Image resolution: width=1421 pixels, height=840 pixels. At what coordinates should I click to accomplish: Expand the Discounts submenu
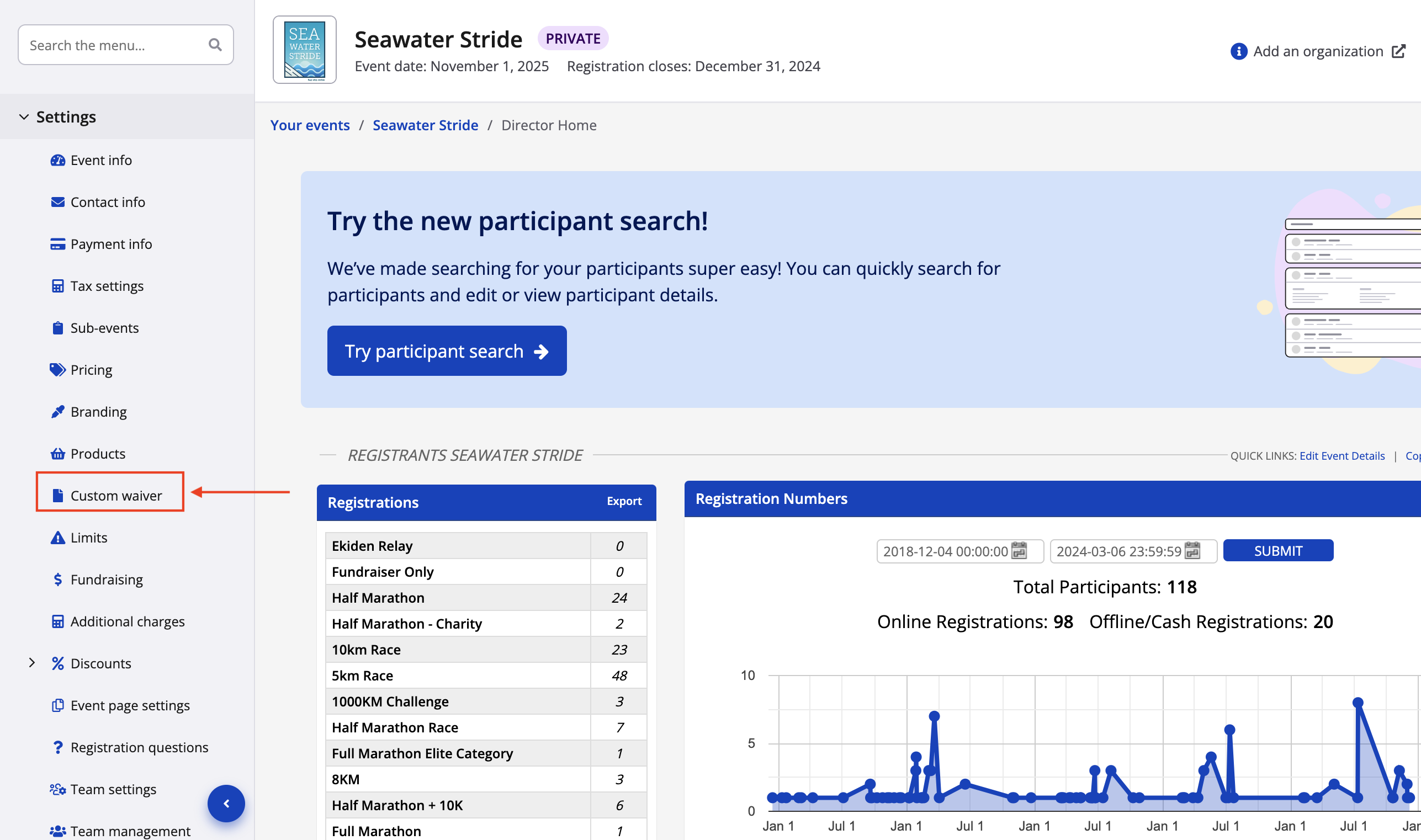click(x=31, y=663)
